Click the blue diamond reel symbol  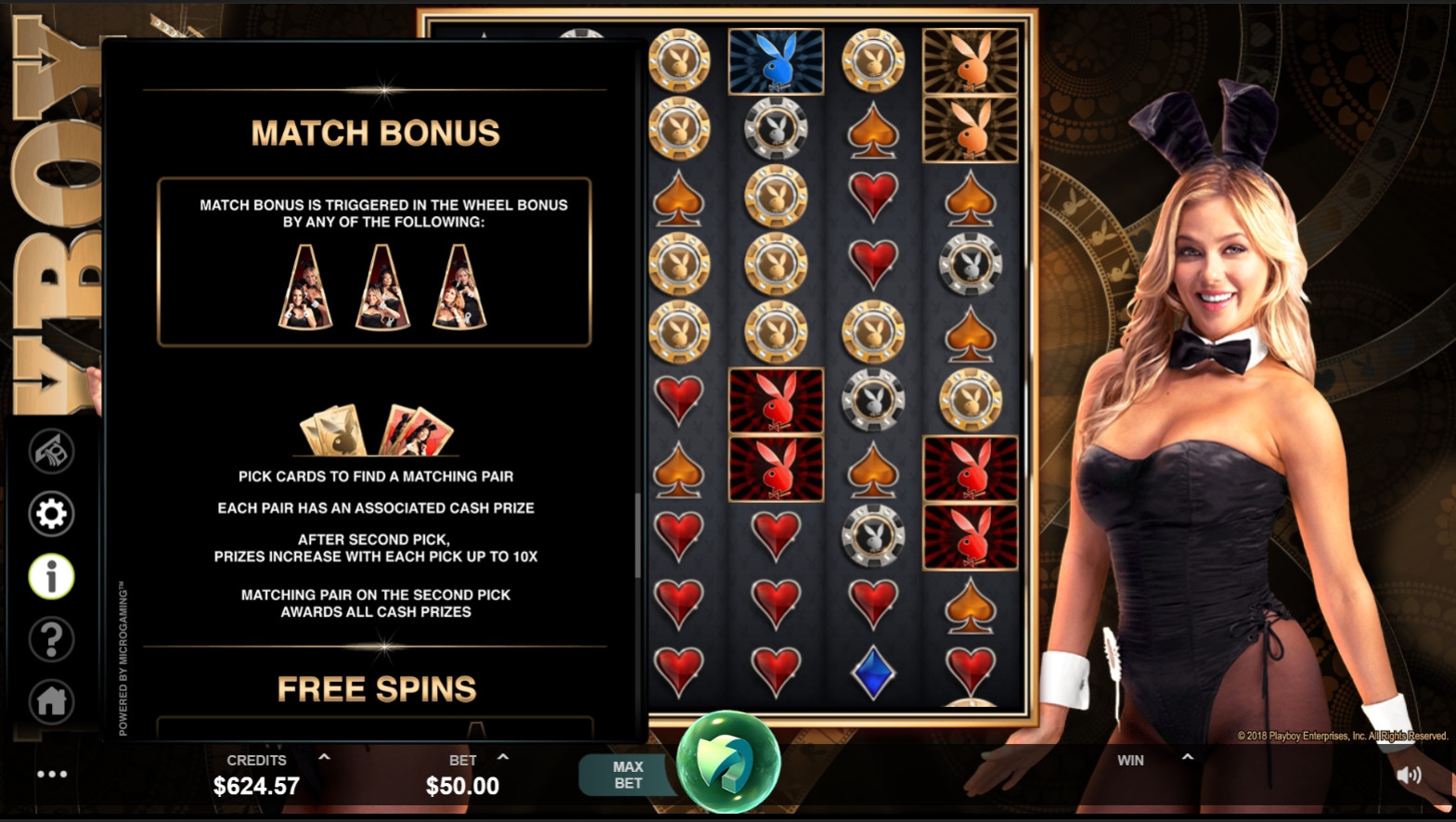[x=872, y=672]
